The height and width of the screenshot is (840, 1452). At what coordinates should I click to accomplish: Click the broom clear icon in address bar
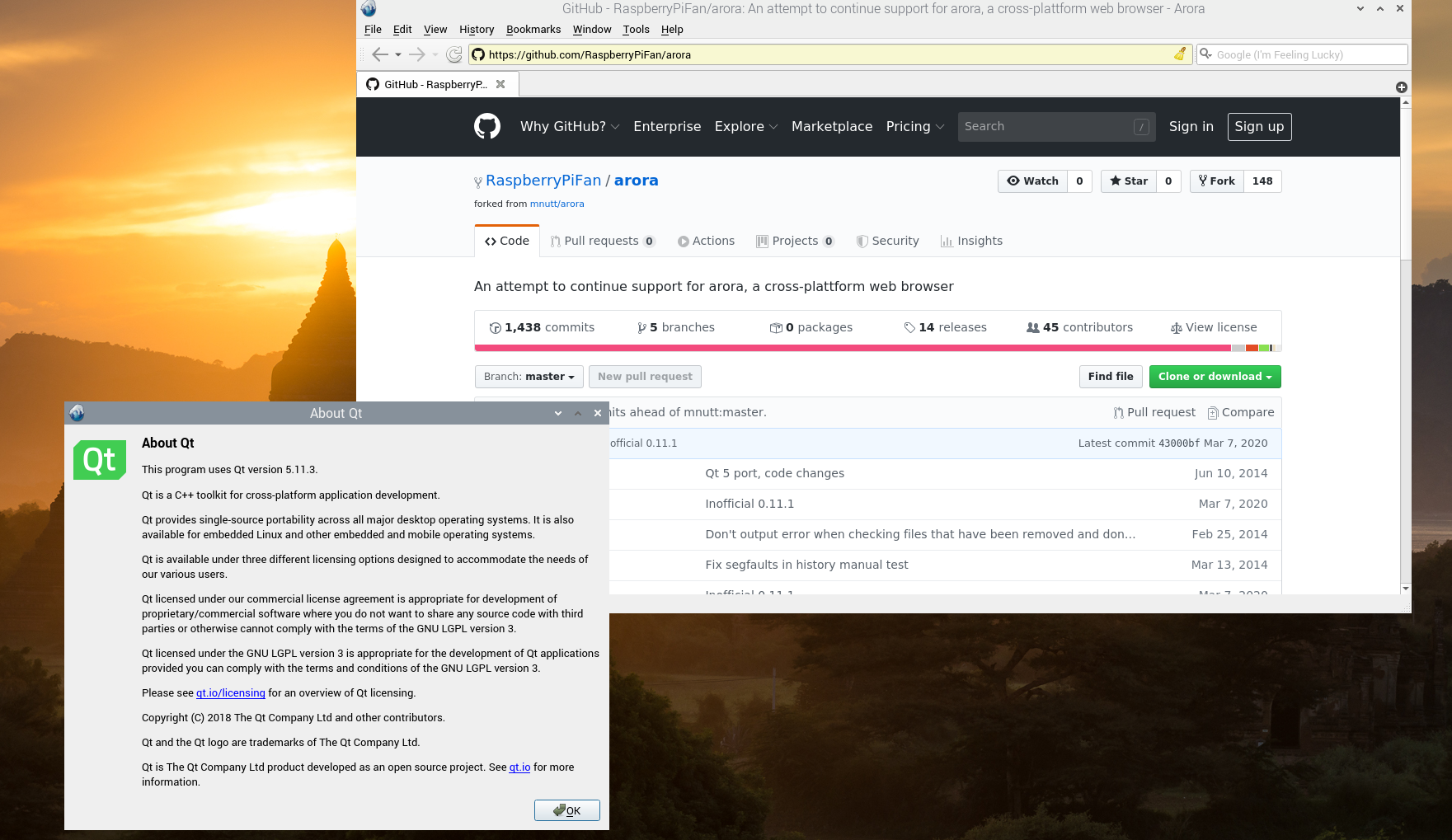(1180, 54)
